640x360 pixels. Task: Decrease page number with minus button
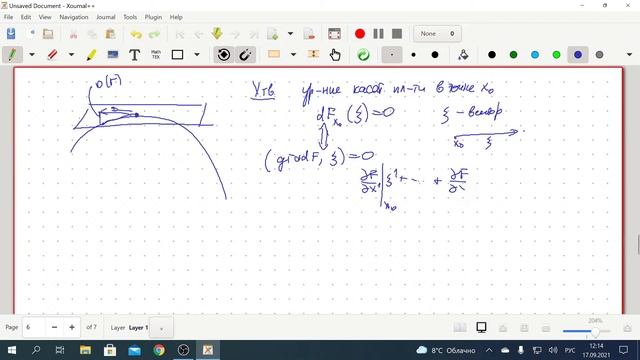click(54, 327)
